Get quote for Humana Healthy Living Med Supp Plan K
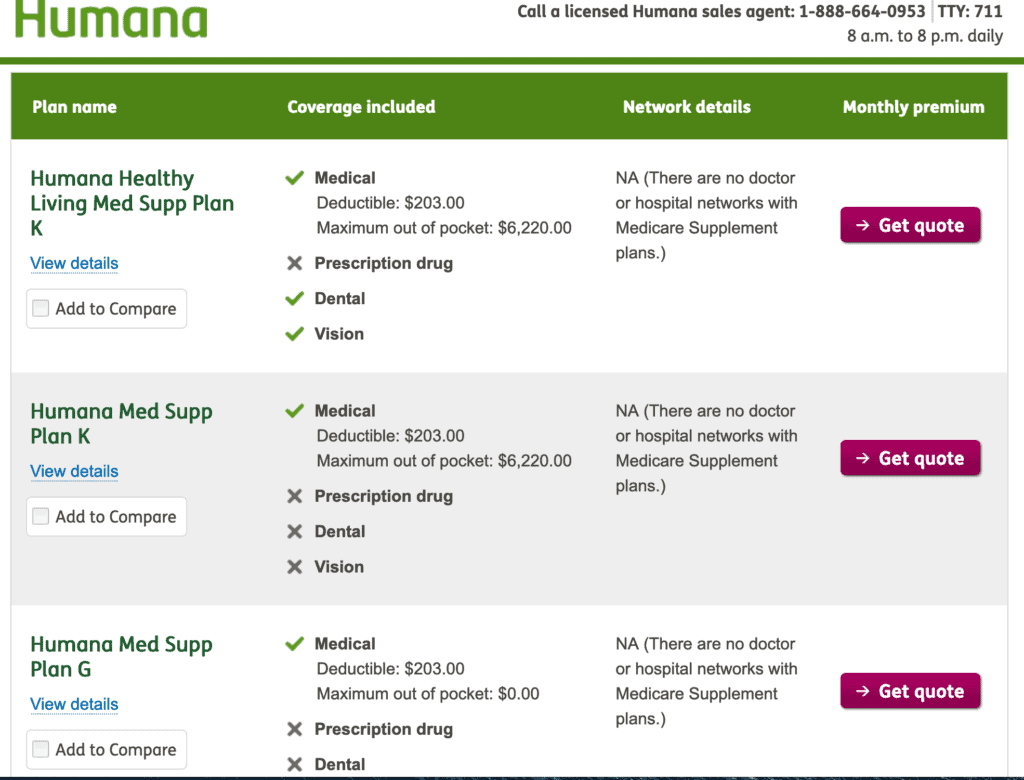Viewport: 1024px width, 780px height. click(910, 226)
